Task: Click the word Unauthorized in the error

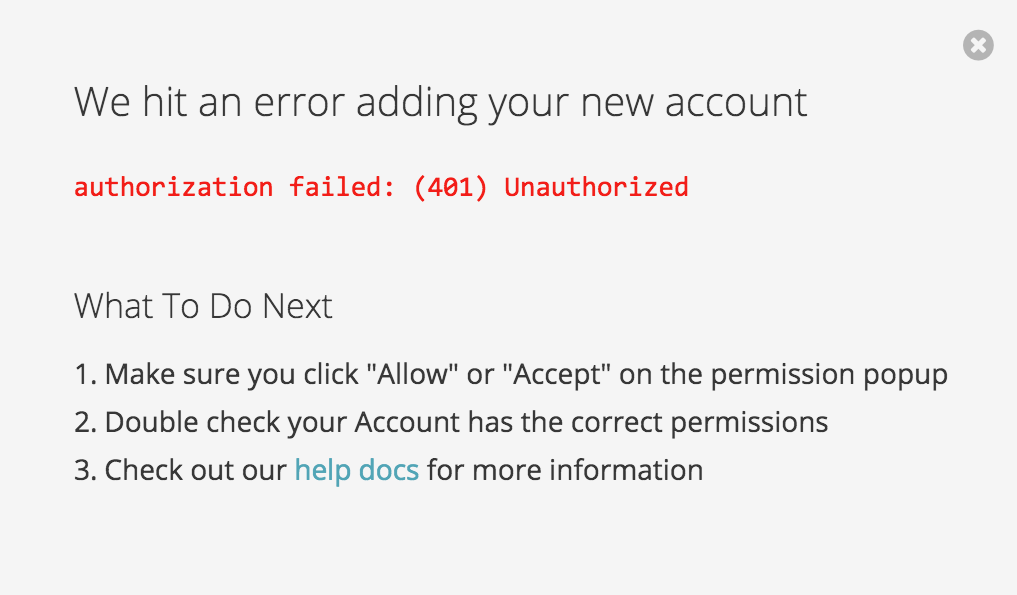Action: pyautogui.click(x=596, y=188)
